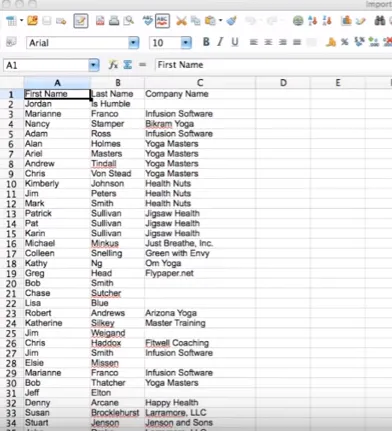
Task: Apply Currency number format icon
Action: (x=331, y=42)
